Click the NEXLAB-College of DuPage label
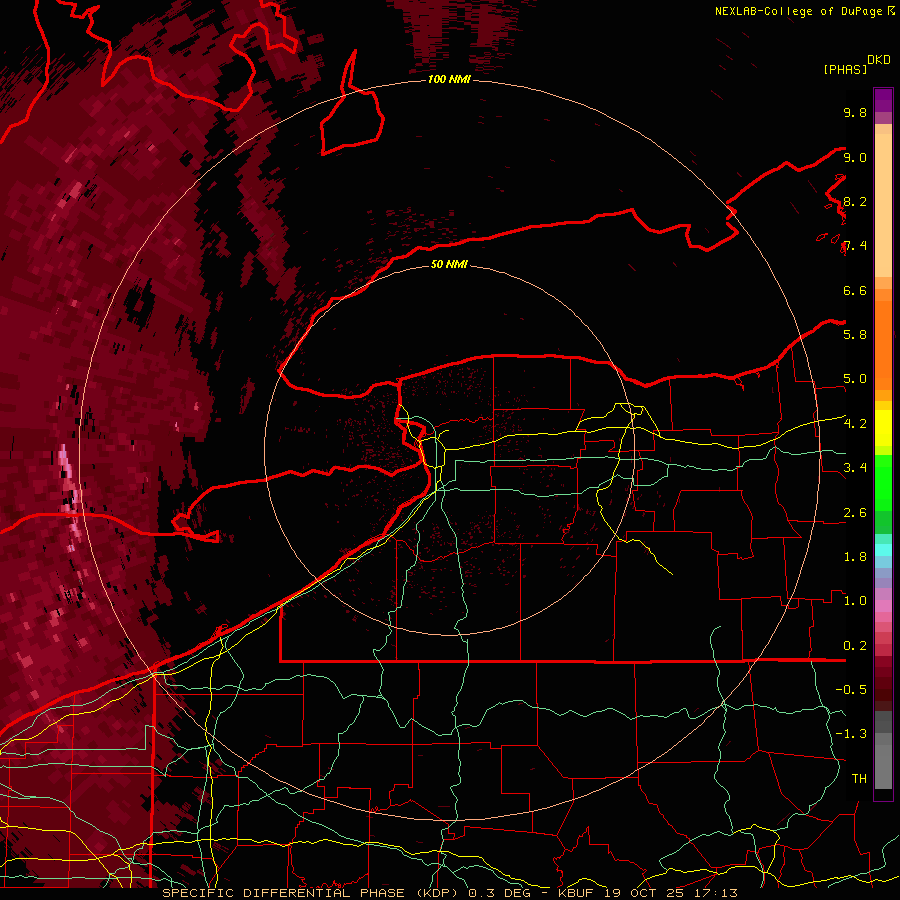Image resolution: width=900 pixels, height=900 pixels. 798,11
